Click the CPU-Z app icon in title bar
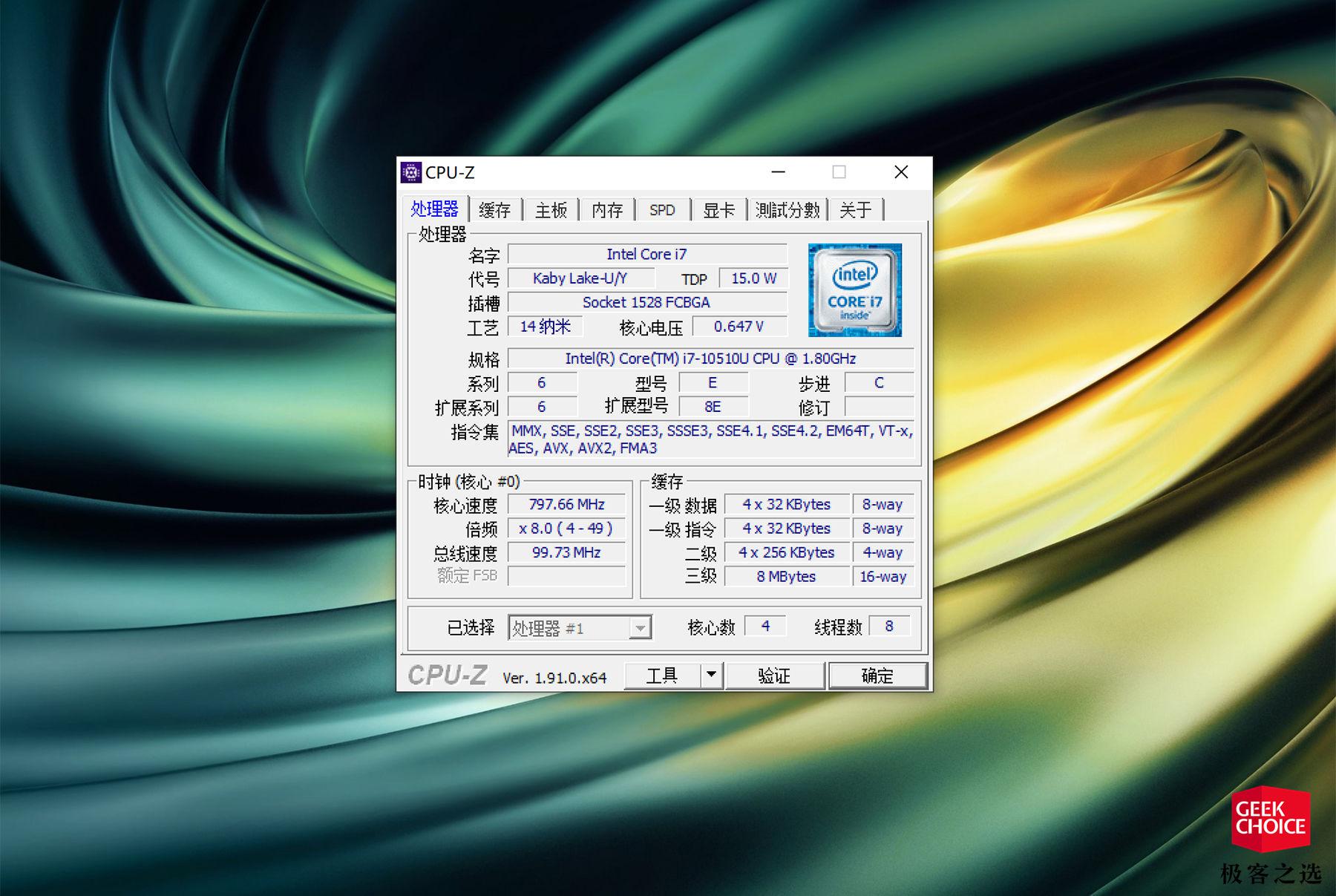 410,172
